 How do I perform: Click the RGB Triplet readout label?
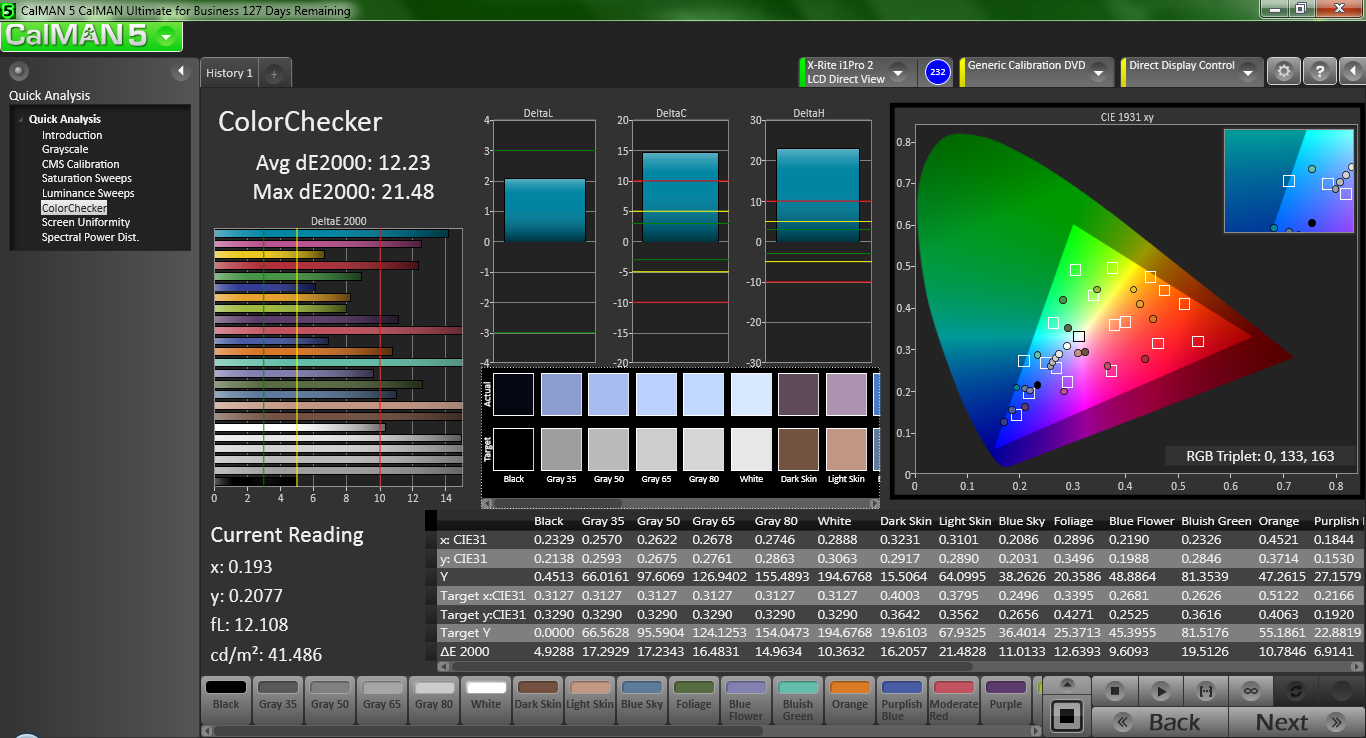click(1260, 456)
